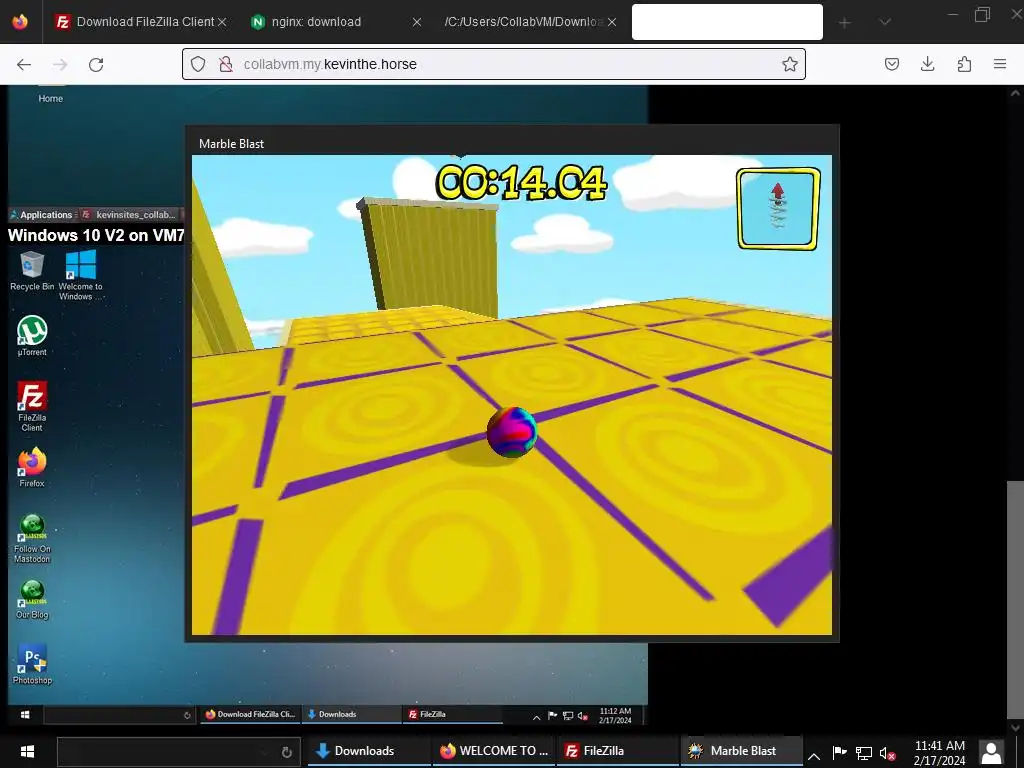Click the refresh icon in outer taskbar search box
This screenshot has width=1024, height=768.
[286, 752]
